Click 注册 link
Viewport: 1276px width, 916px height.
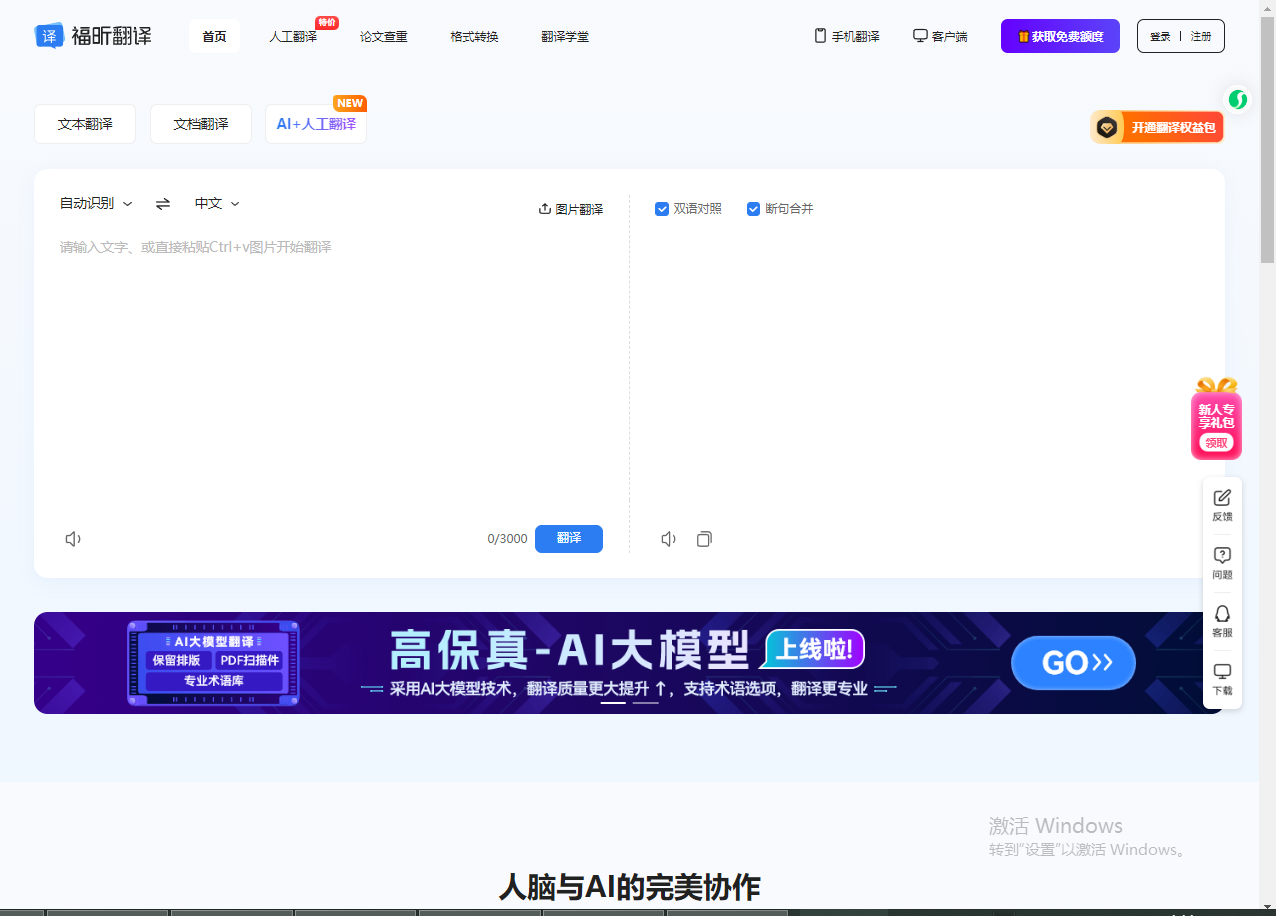[1201, 37]
